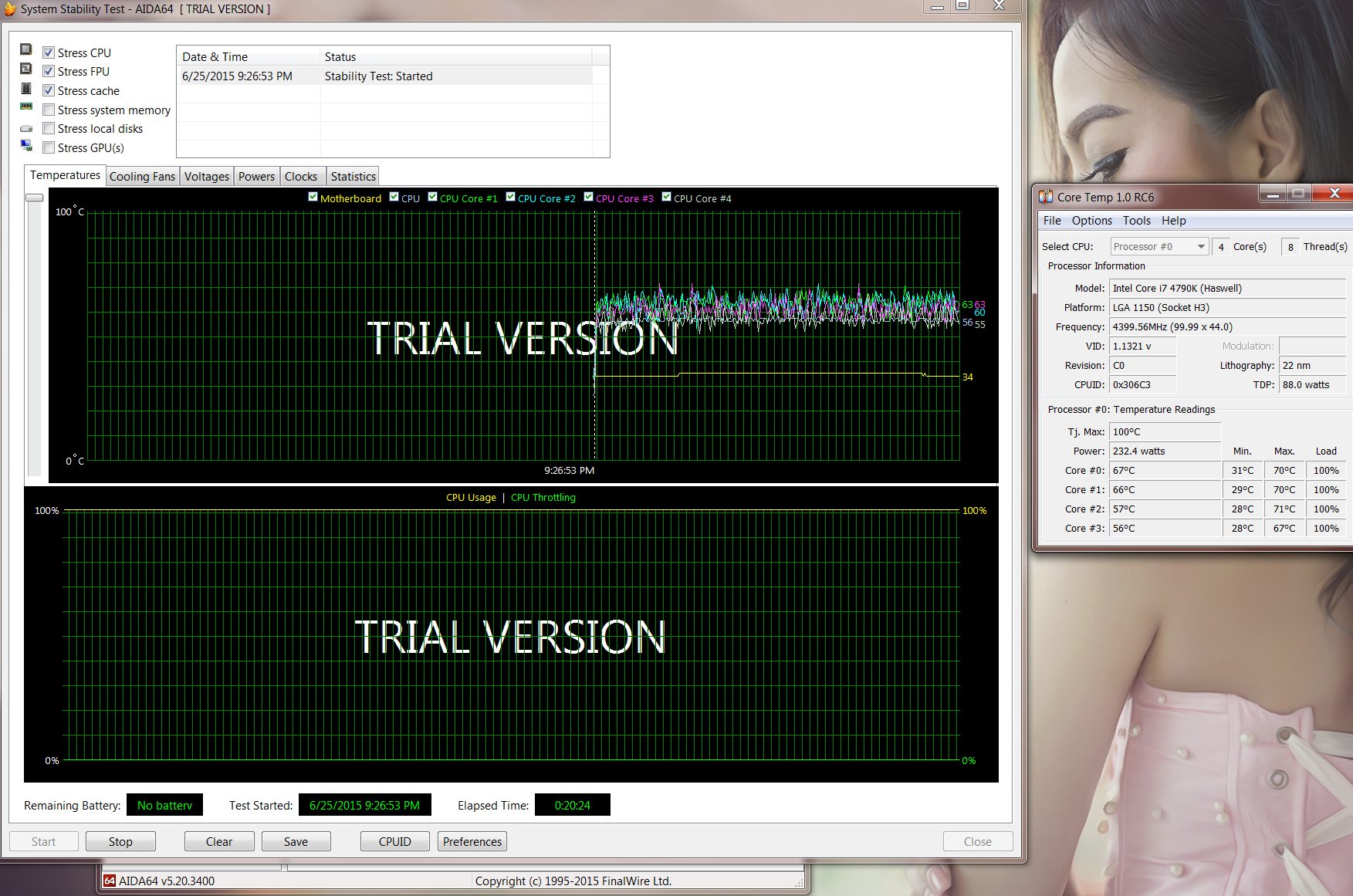Open the File menu in Core Temp
This screenshot has width=1353, height=896.
click(x=1052, y=221)
